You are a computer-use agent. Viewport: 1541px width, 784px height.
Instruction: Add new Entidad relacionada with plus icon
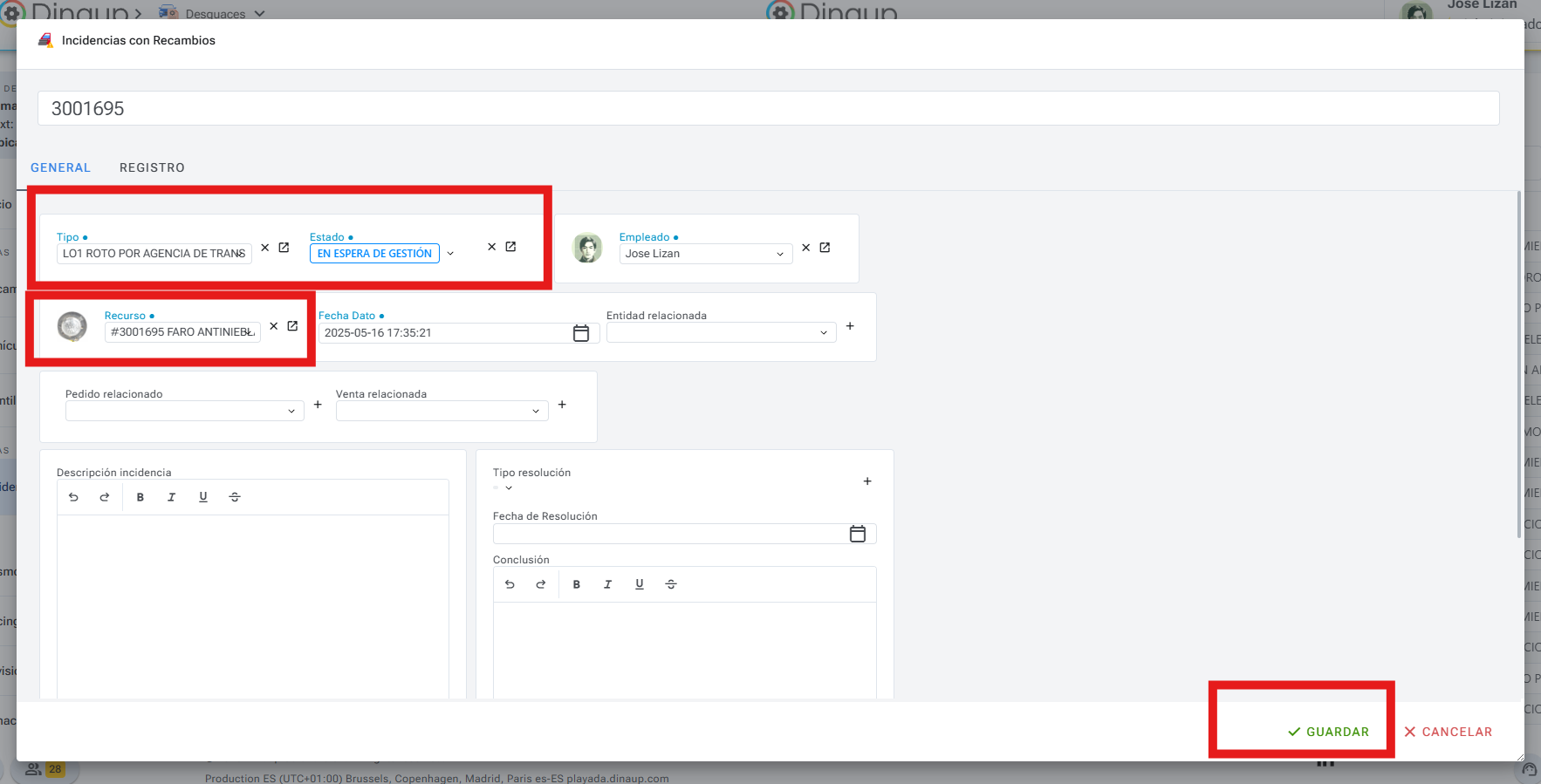click(x=850, y=326)
